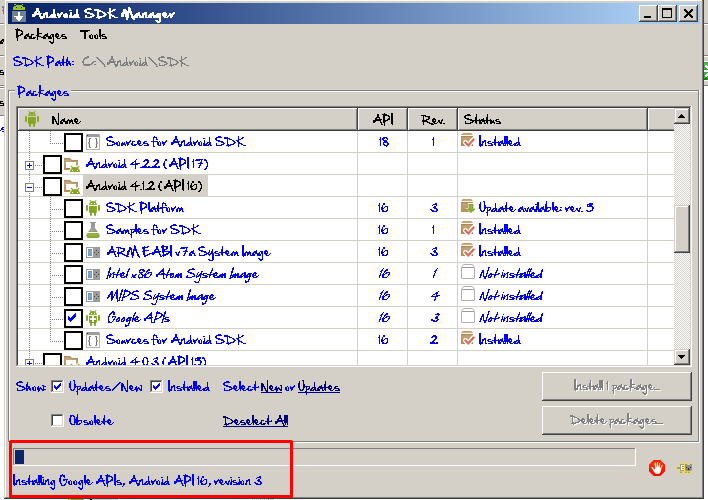
Task: Click the scrollbar up arrow in package list
Action: 681,117
